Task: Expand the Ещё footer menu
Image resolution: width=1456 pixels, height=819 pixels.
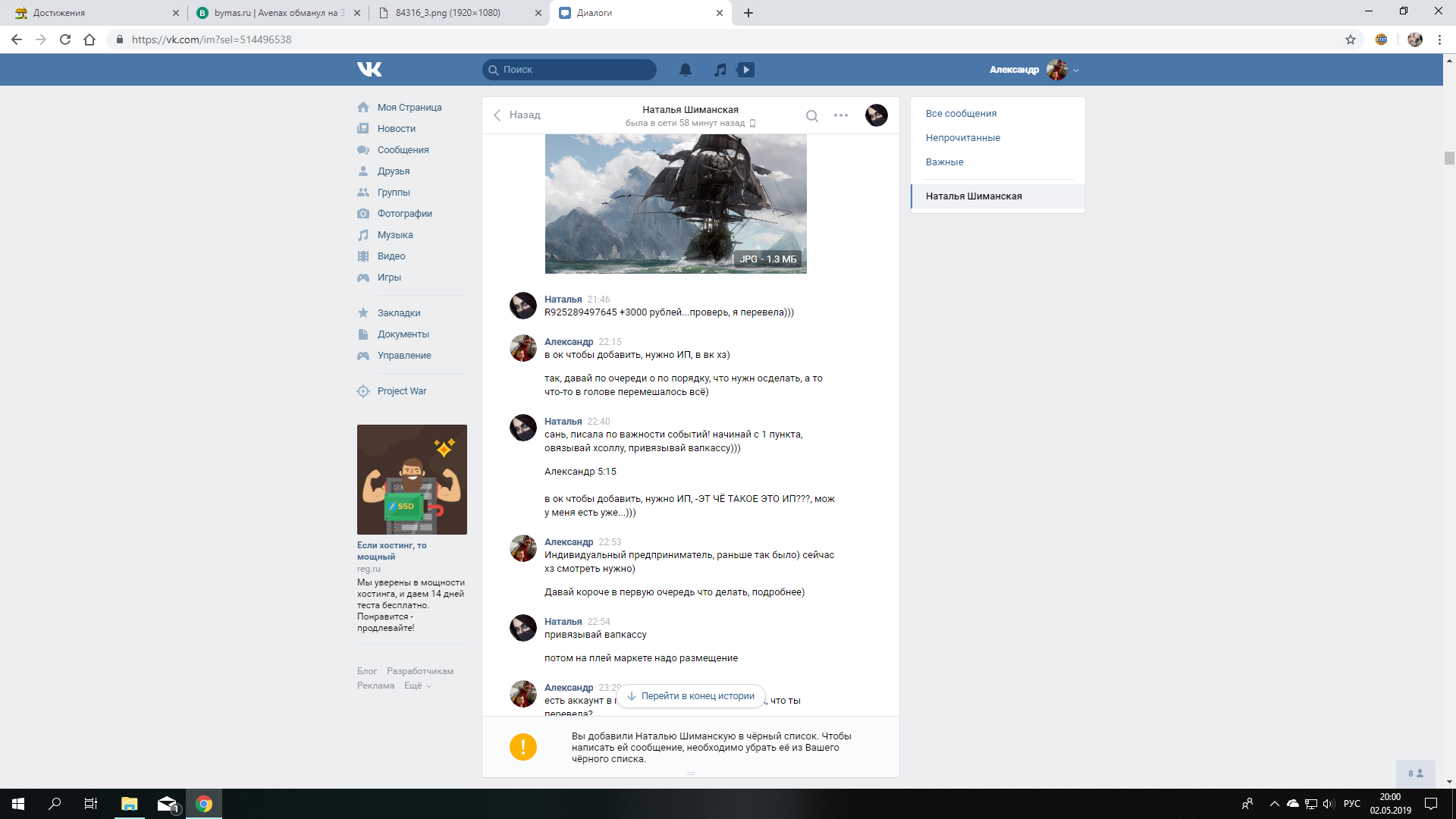Action: click(x=417, y=686)
